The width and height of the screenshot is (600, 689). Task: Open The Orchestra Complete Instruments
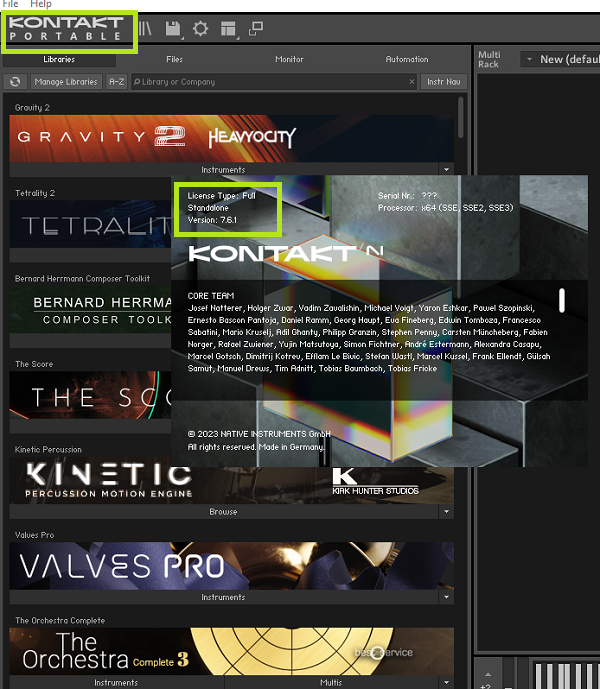116,682
